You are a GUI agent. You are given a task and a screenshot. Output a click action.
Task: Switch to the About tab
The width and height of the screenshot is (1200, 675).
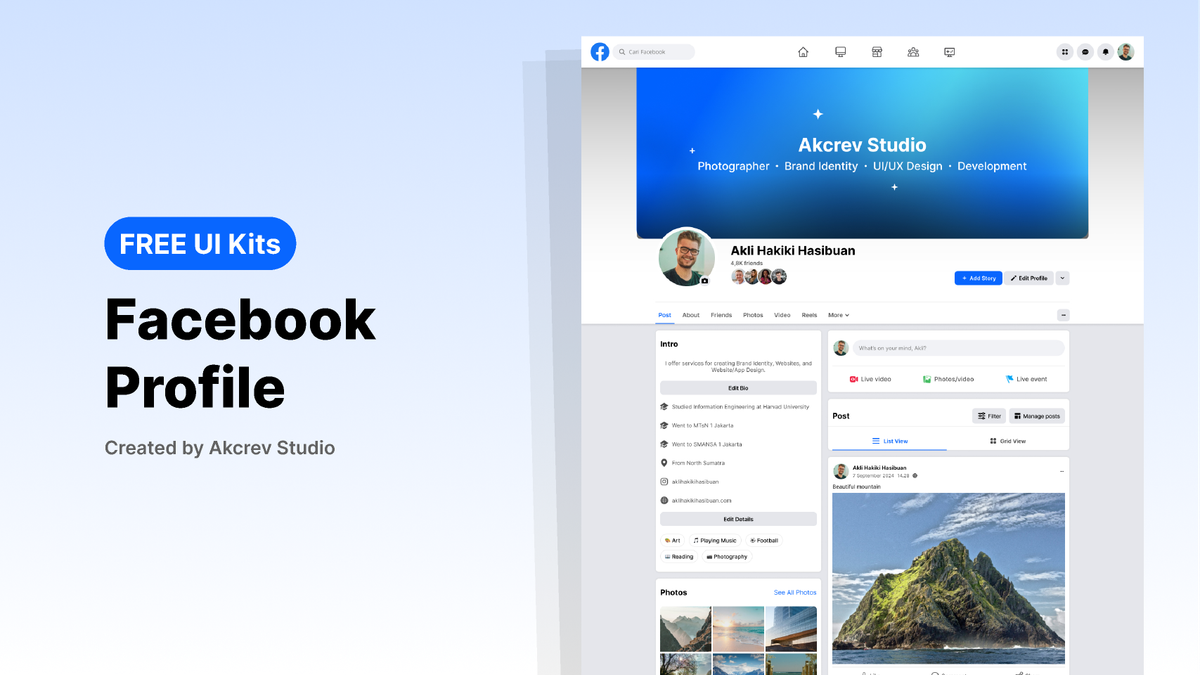(691, 315)
